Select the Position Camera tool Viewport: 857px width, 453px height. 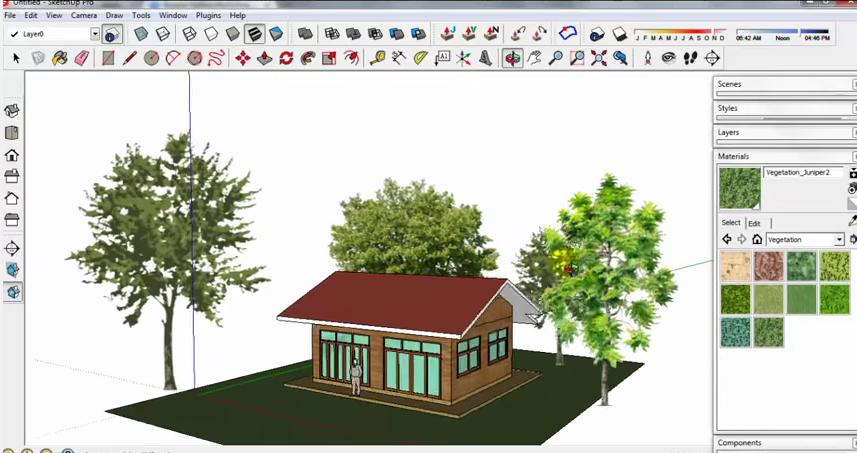point(647,58)
